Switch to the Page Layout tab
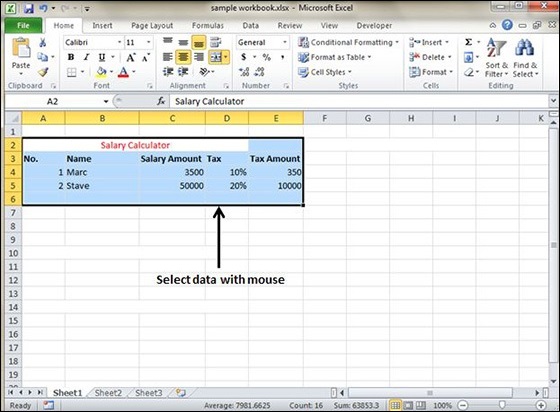Image resolution: width=560 pixels, height=412 pixels. 152,26
